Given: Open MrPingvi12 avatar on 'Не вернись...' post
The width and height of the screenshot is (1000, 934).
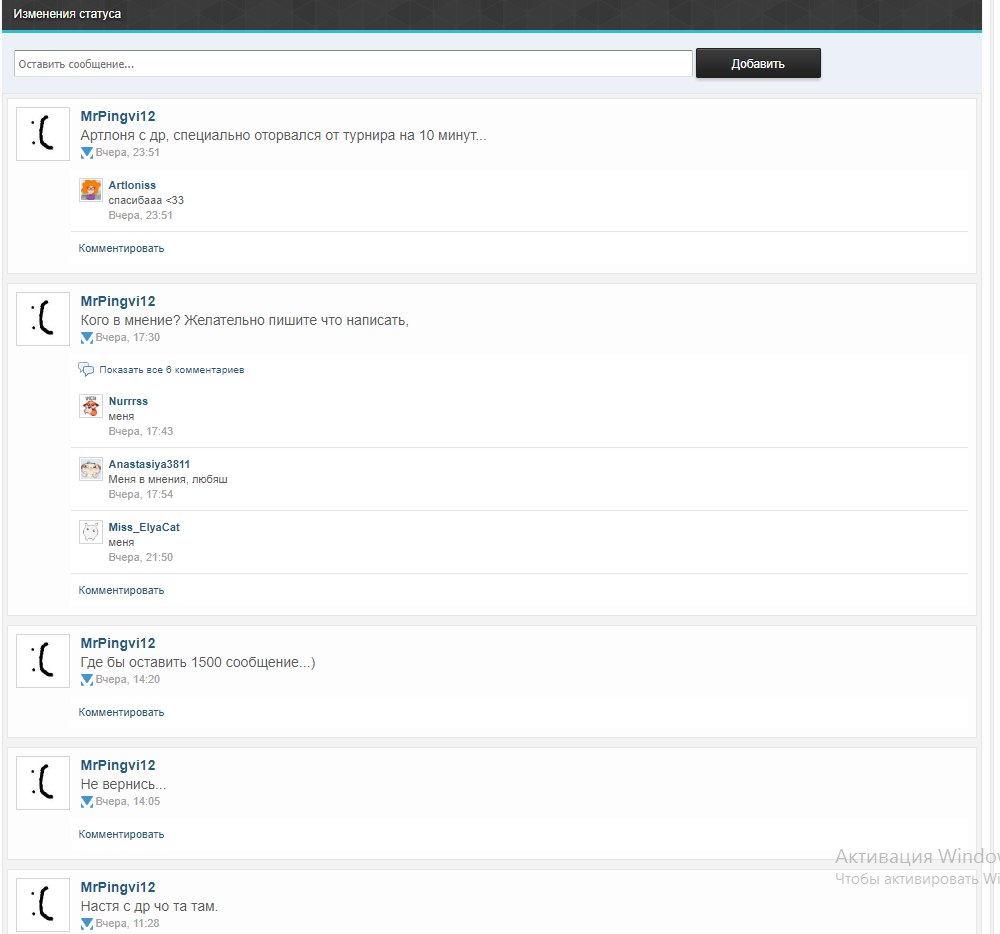Looking at the screenshot, I should (x=43, y=782).
